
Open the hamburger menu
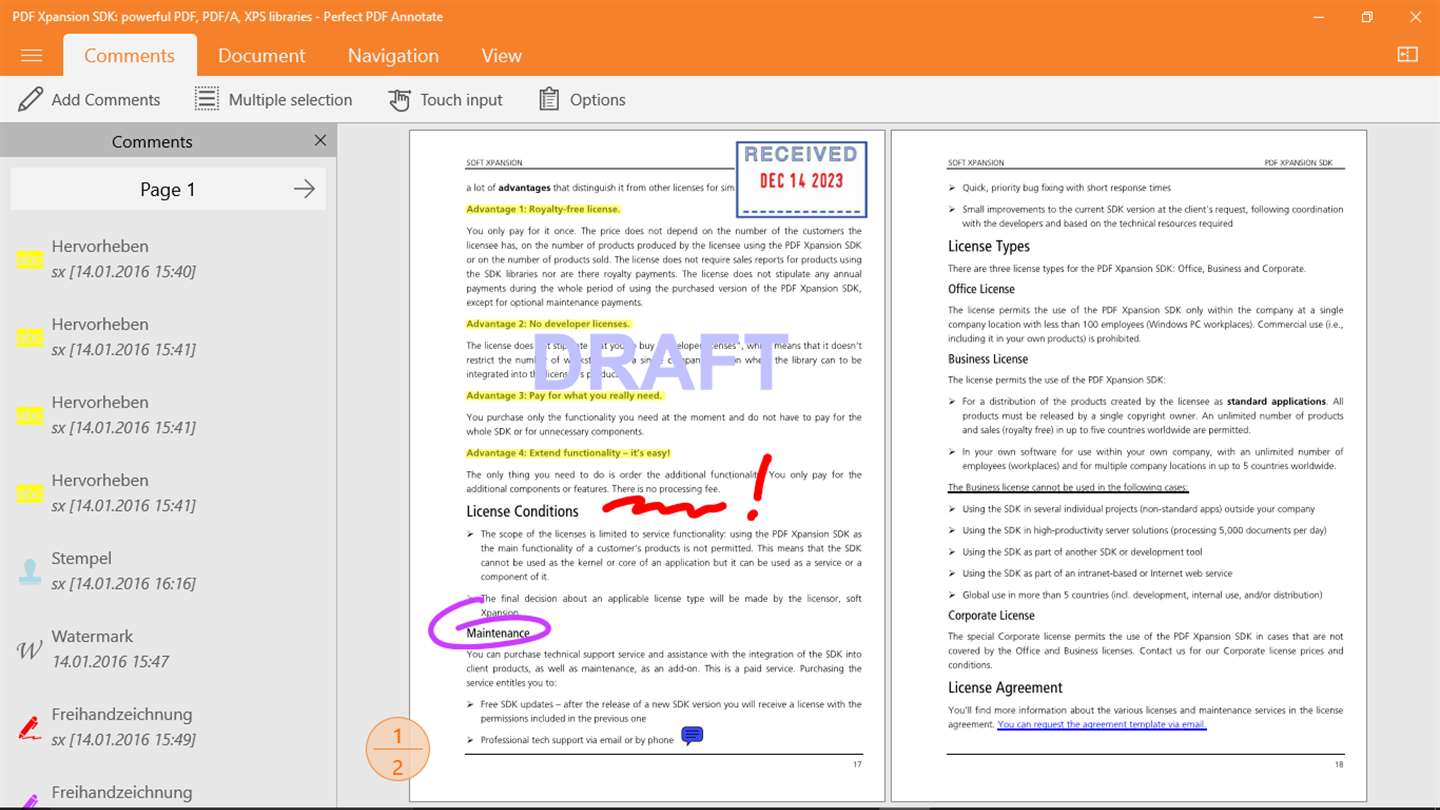[x=31, y=56]
